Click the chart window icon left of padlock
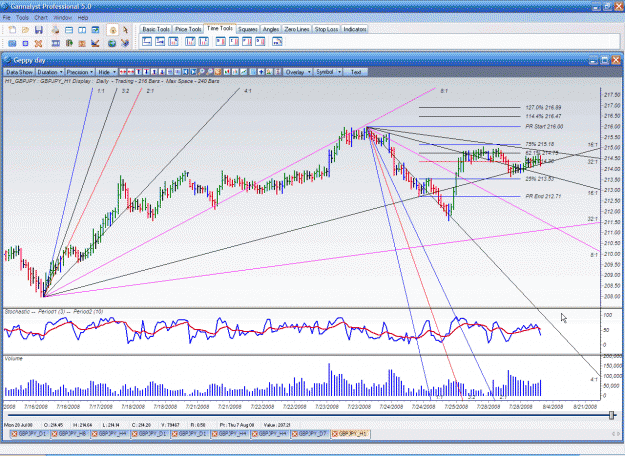The width and height of the screenshot is (625, 456). (x=95, y=30)
